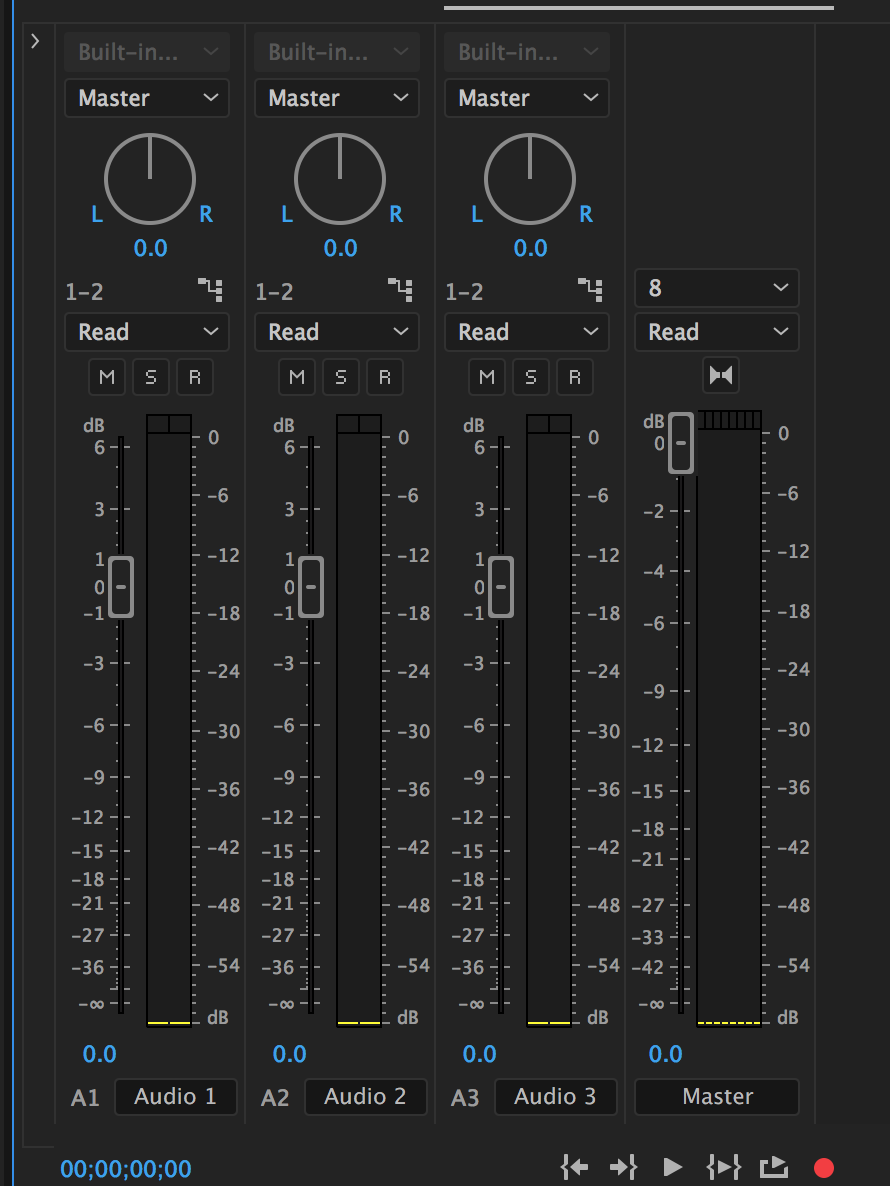890x1186 pixels.
Task: Click the Master track channel layout icon
Action: point(721,375)
